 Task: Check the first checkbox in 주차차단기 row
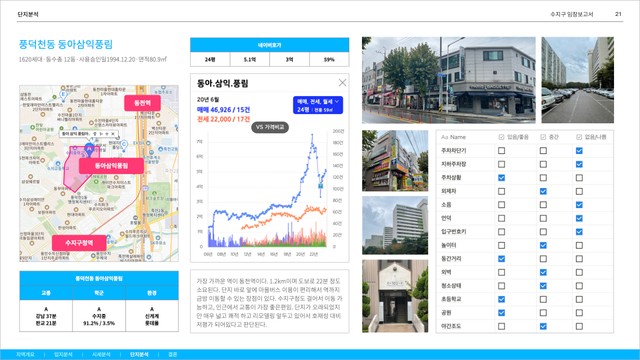(x=501, y=151)
